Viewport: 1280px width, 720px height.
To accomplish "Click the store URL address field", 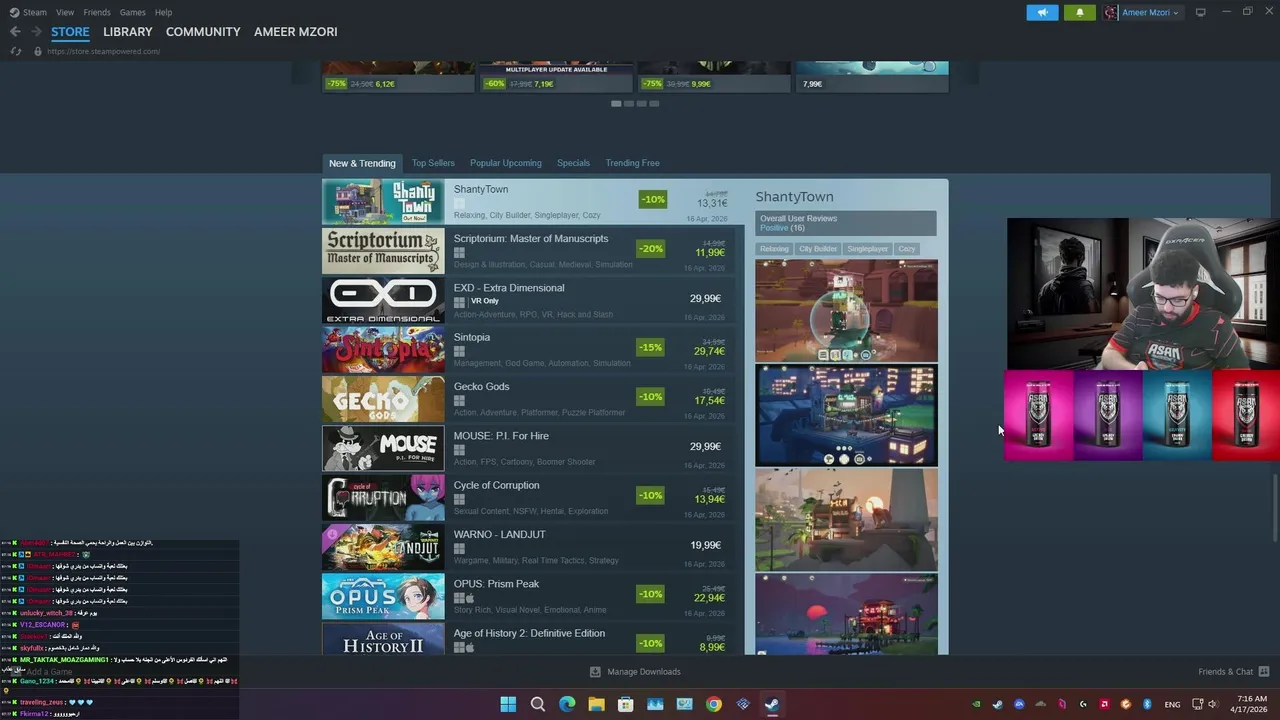I will coord(104,51).
